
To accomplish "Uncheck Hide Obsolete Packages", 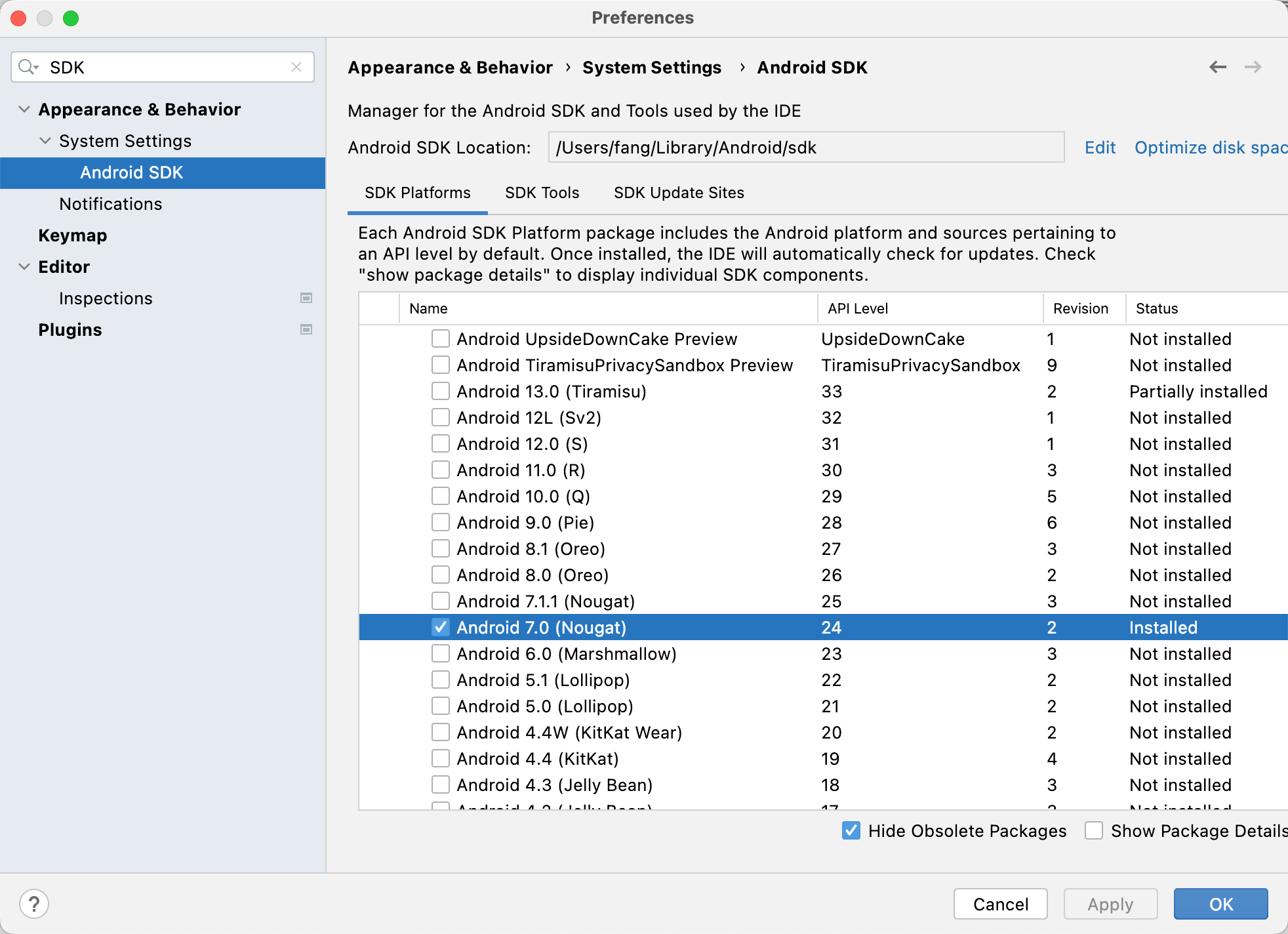I will pos(851,830).
